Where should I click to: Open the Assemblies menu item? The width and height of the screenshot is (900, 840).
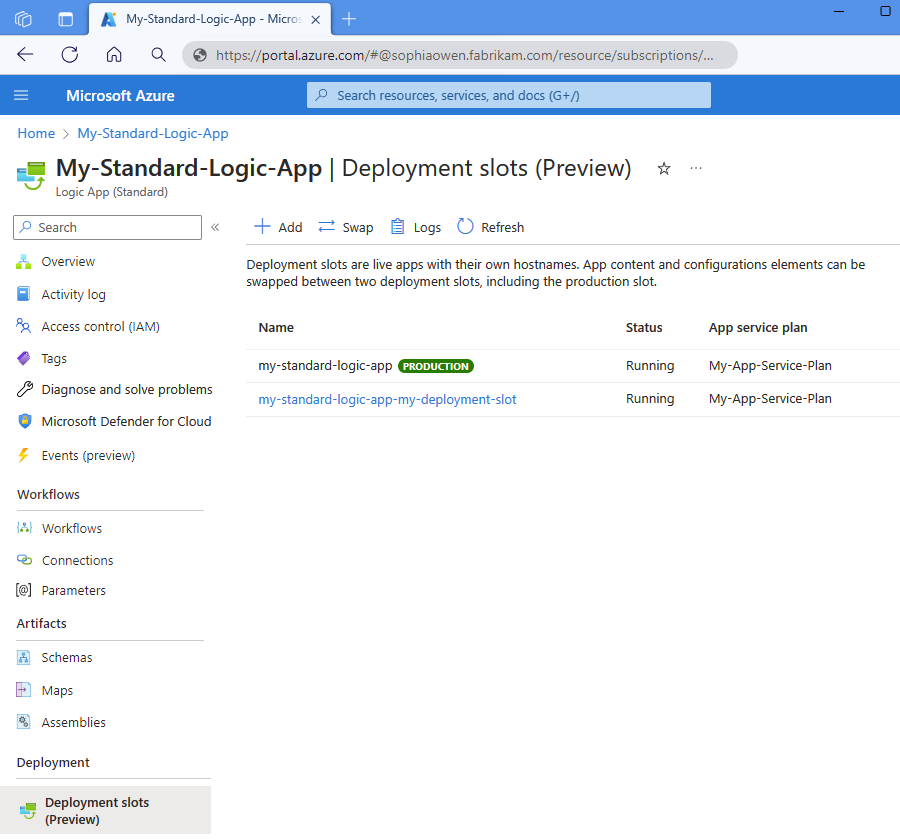(73, 723)
